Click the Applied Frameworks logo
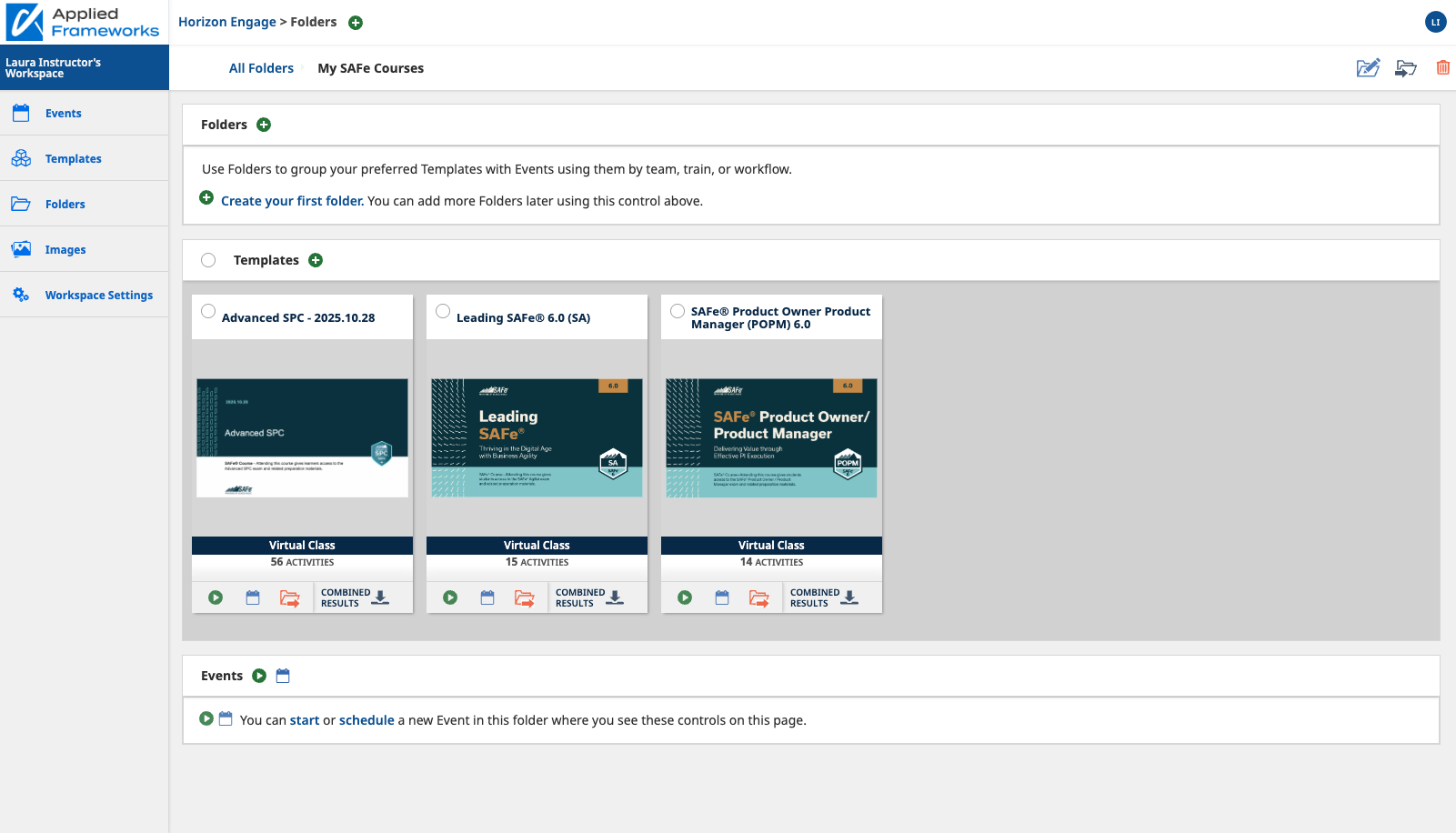This screenshot has height=833, width=1456. click(x=84, y=22)
